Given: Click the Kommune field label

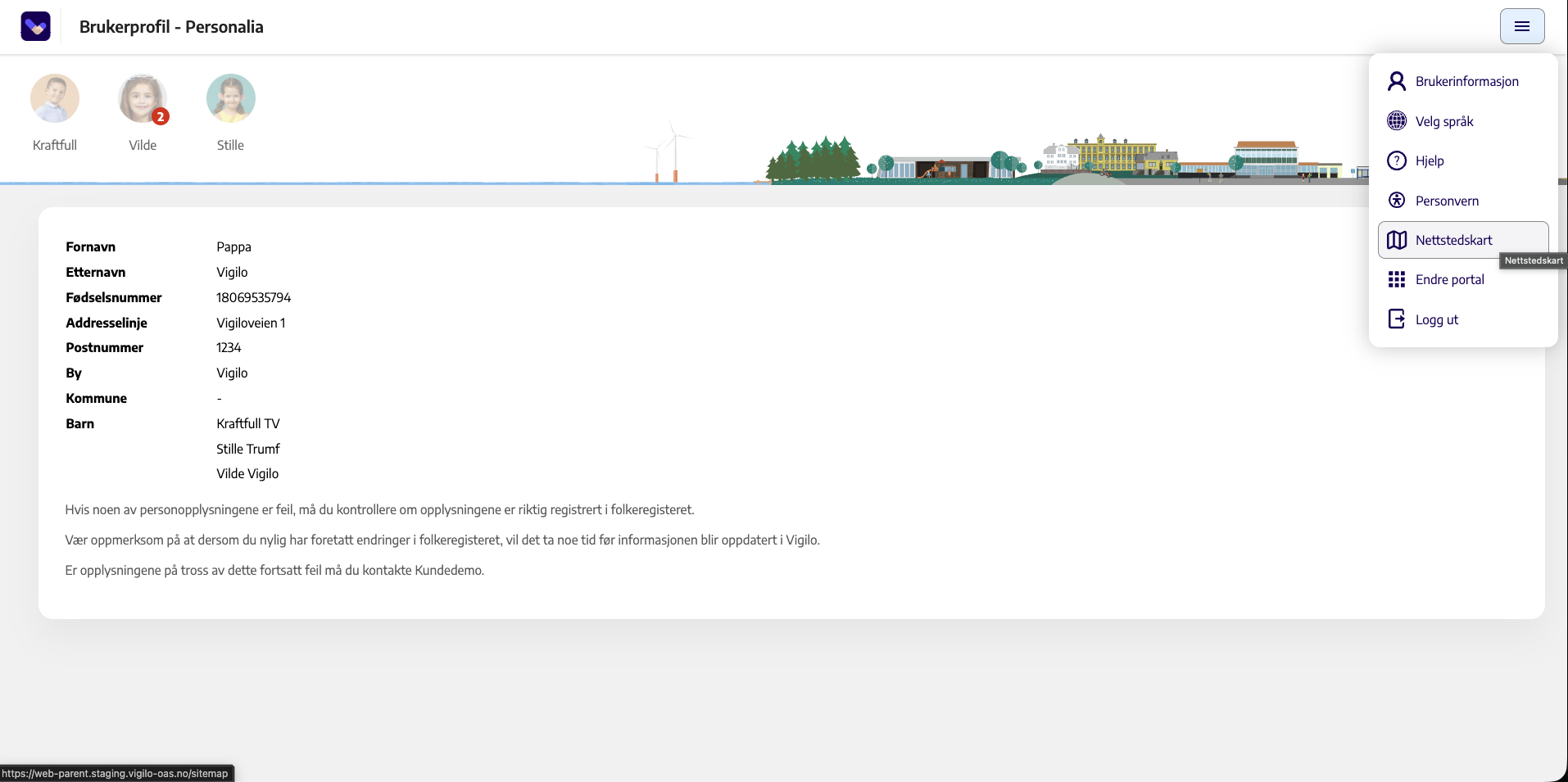Looking at the screenshot, I should tap(97, 398).
